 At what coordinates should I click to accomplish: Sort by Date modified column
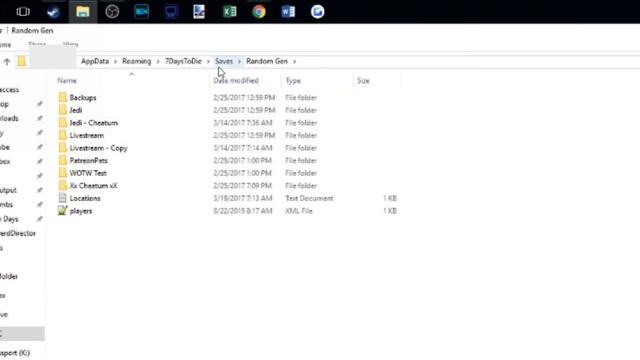click(236, 81)
